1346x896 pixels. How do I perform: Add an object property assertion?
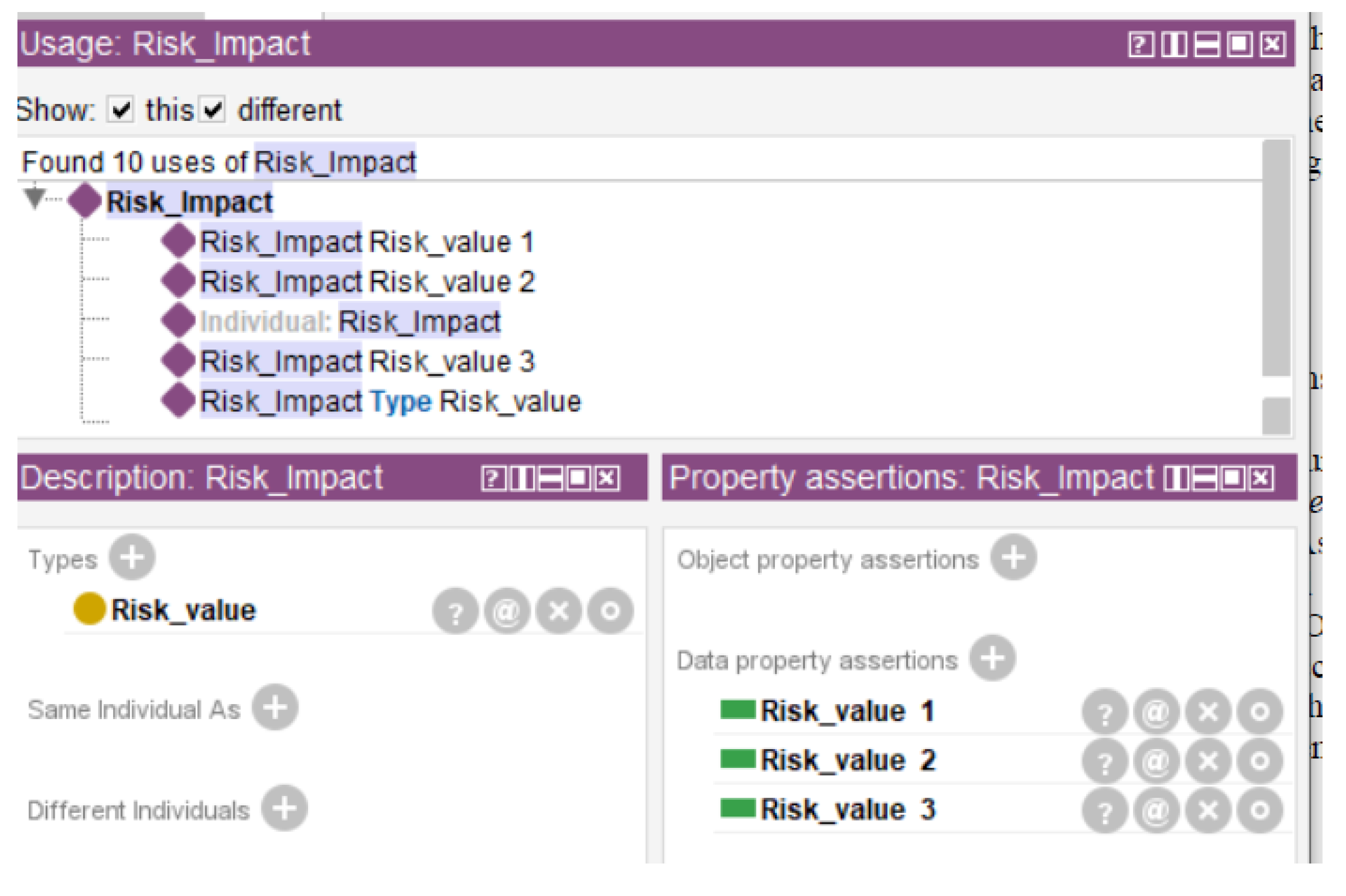(1014, 557)
